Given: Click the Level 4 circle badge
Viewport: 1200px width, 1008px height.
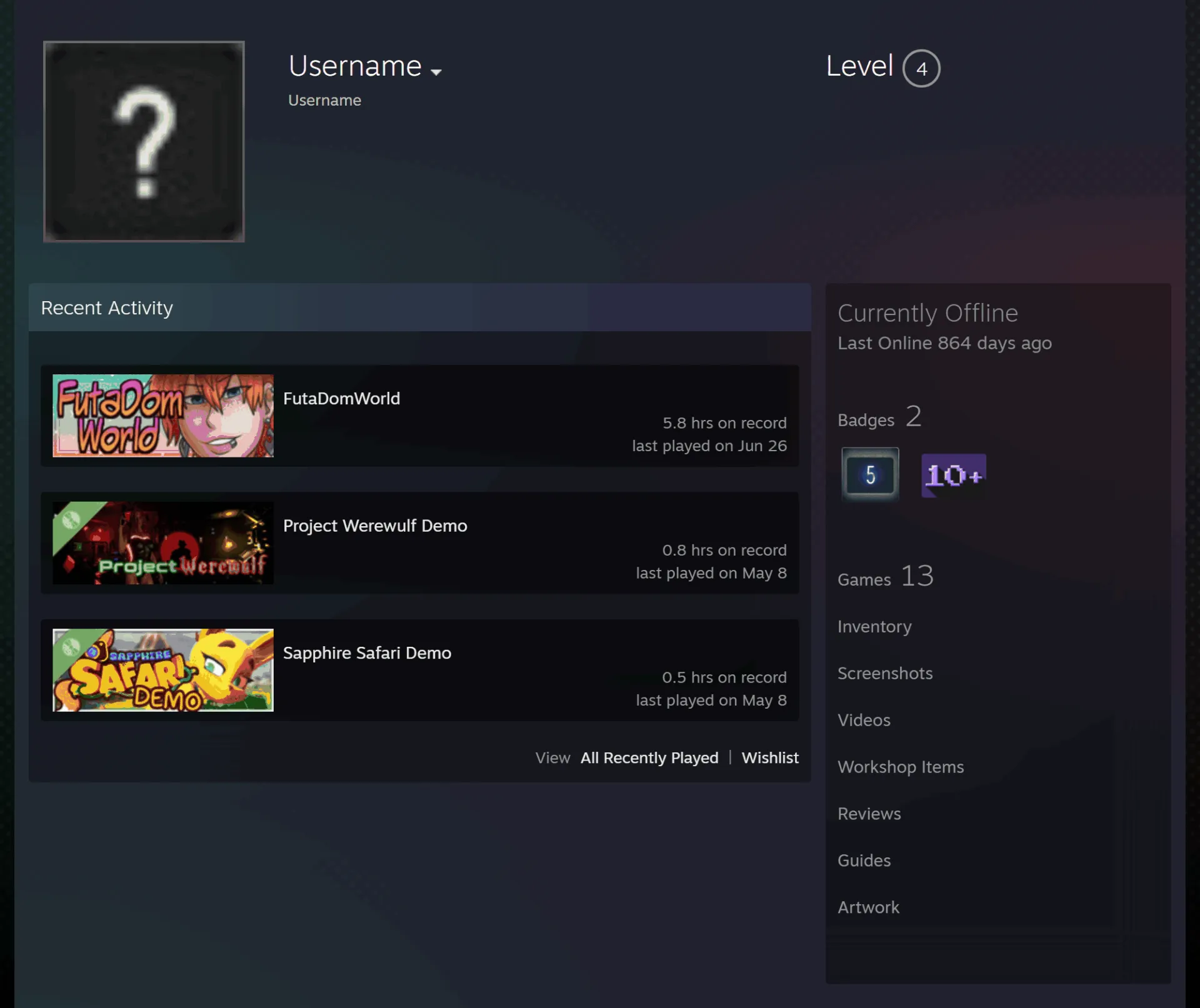Looking at the screenshot, I should [921, 68].
